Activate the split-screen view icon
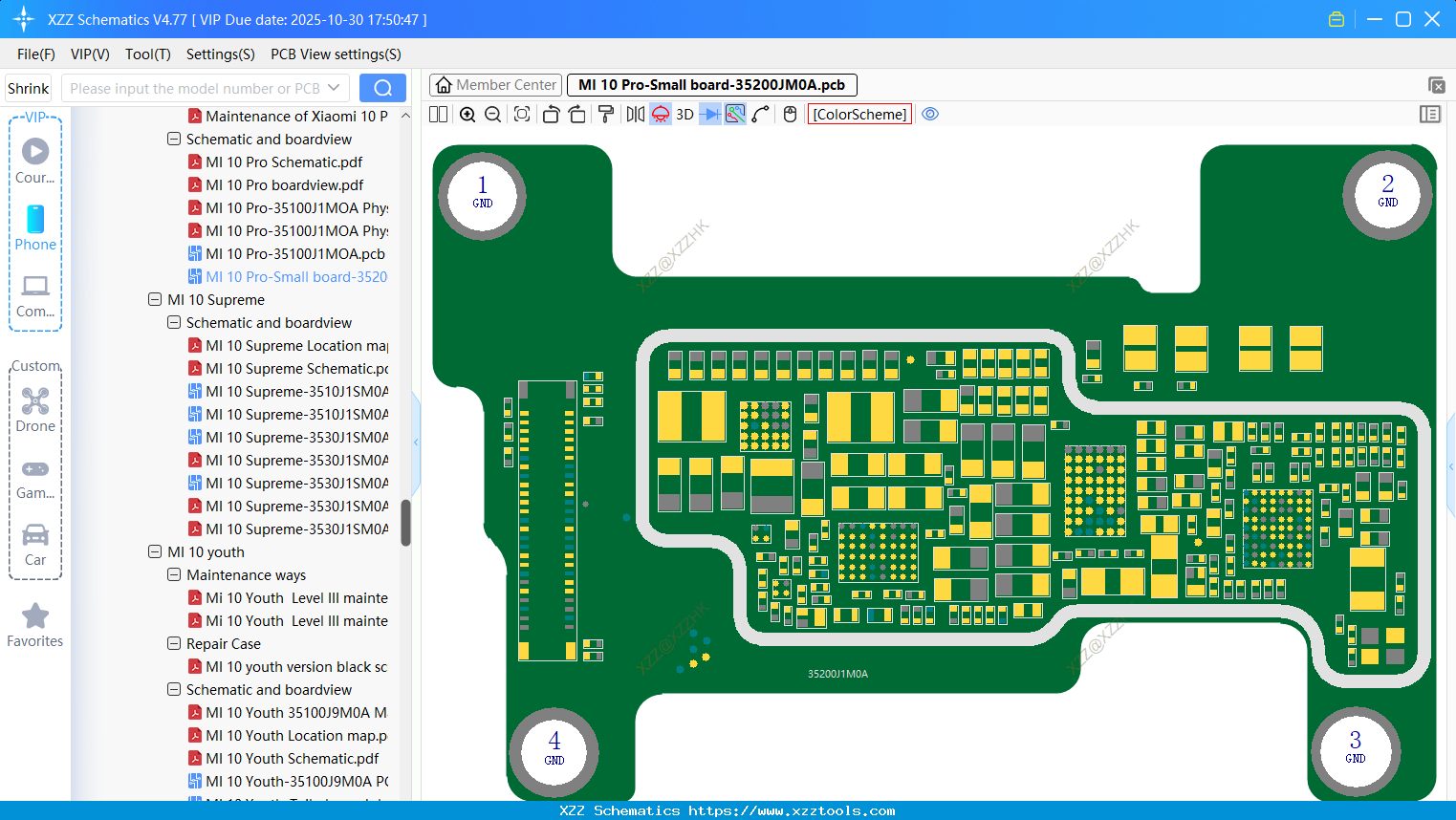 (438, 114)
